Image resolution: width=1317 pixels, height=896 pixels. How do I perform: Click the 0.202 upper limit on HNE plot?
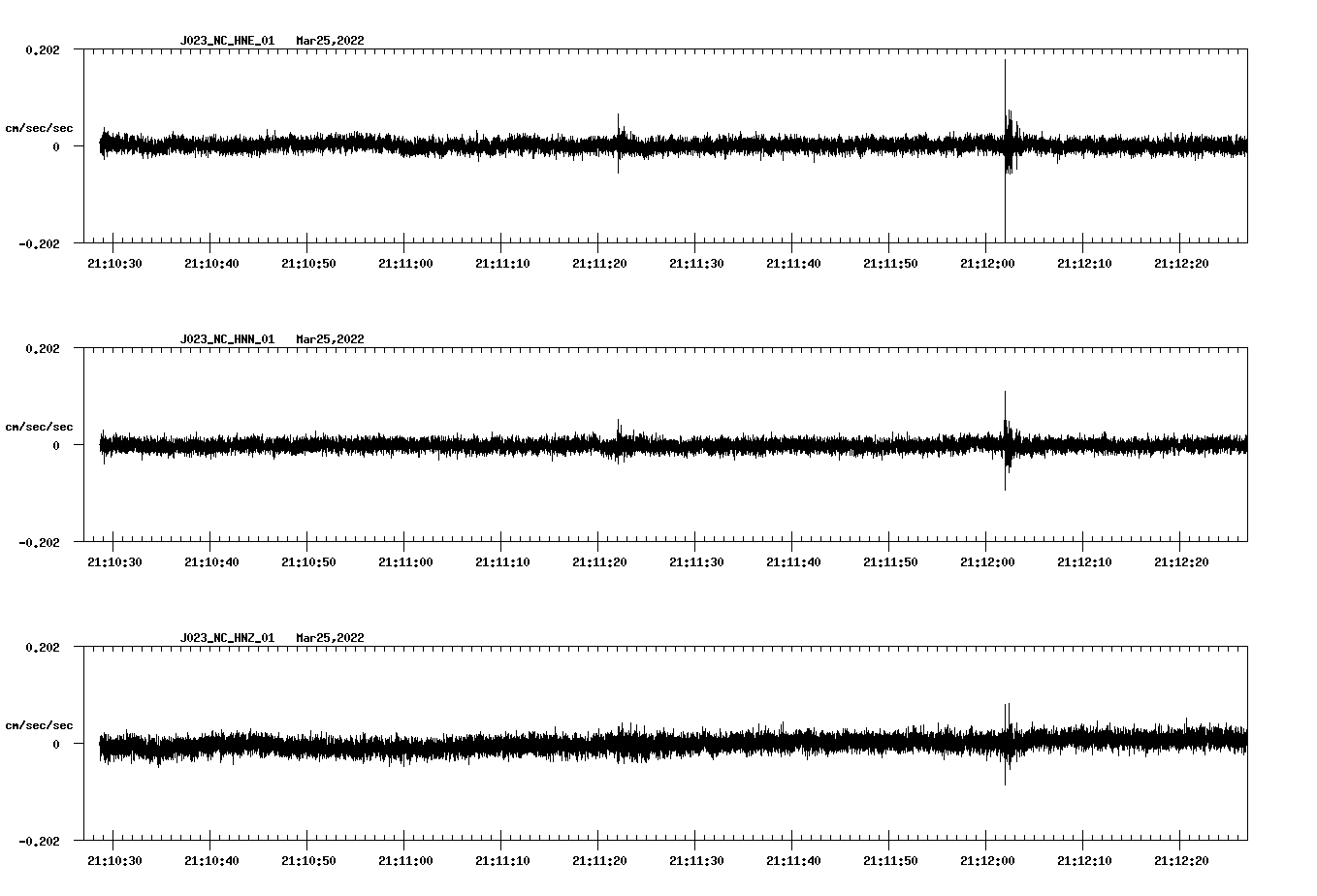click(x=43, y=49)
